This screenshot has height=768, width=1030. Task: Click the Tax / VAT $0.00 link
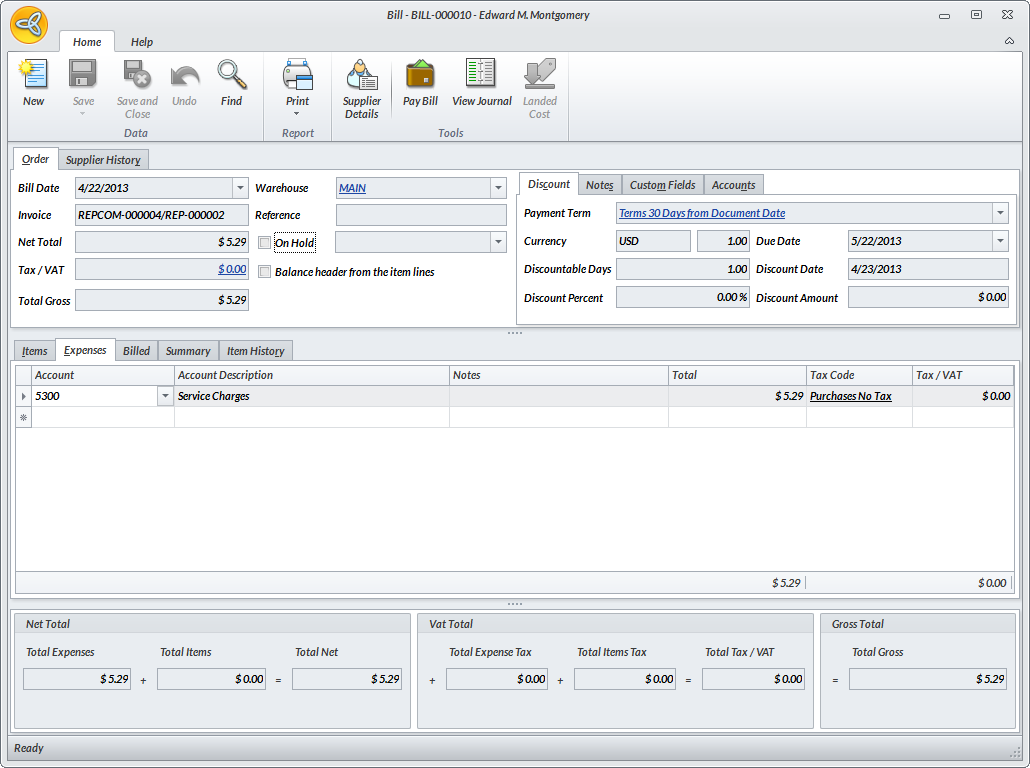(232, 269)
